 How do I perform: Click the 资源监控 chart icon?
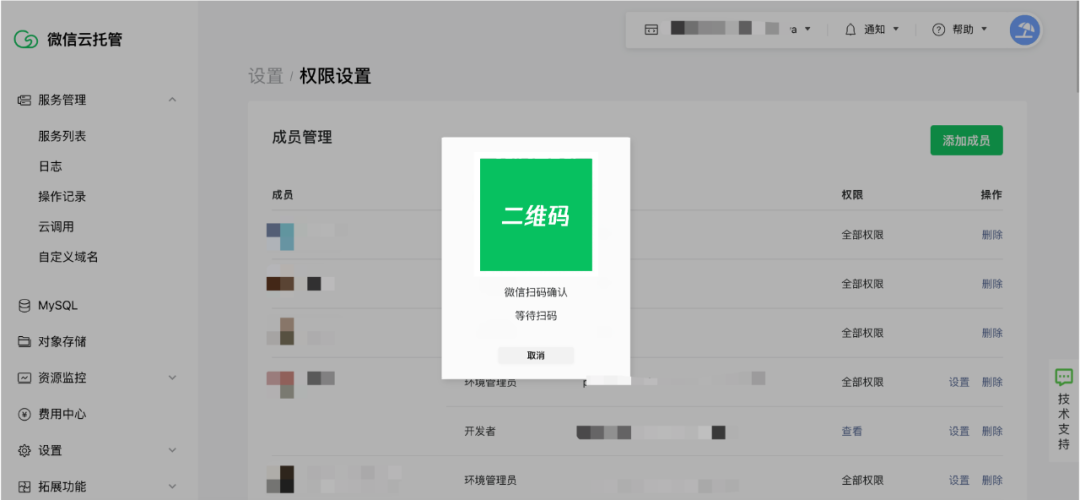[x=24, y=378]
